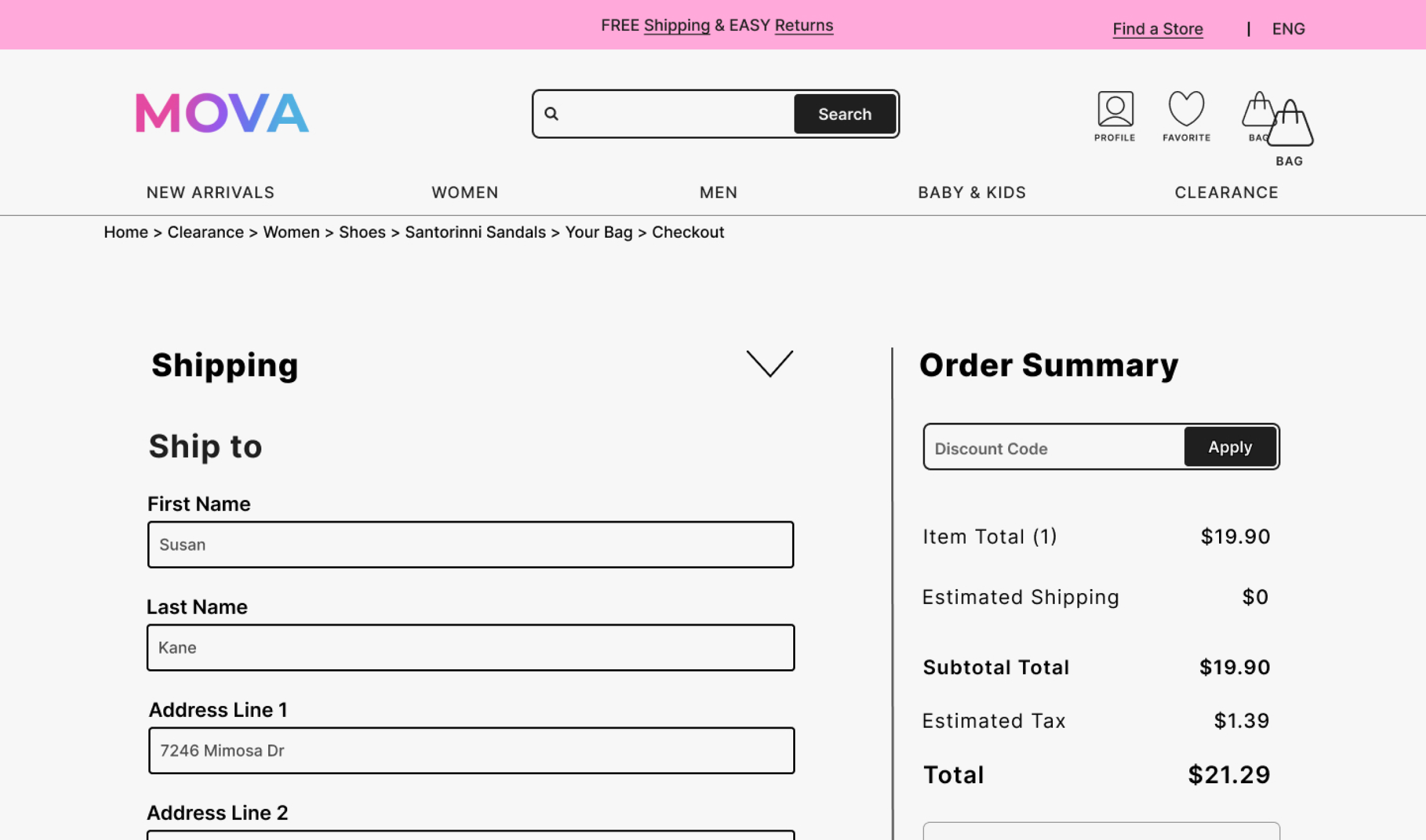Click the magnifier icon in search box

click(x=551, y=114)
